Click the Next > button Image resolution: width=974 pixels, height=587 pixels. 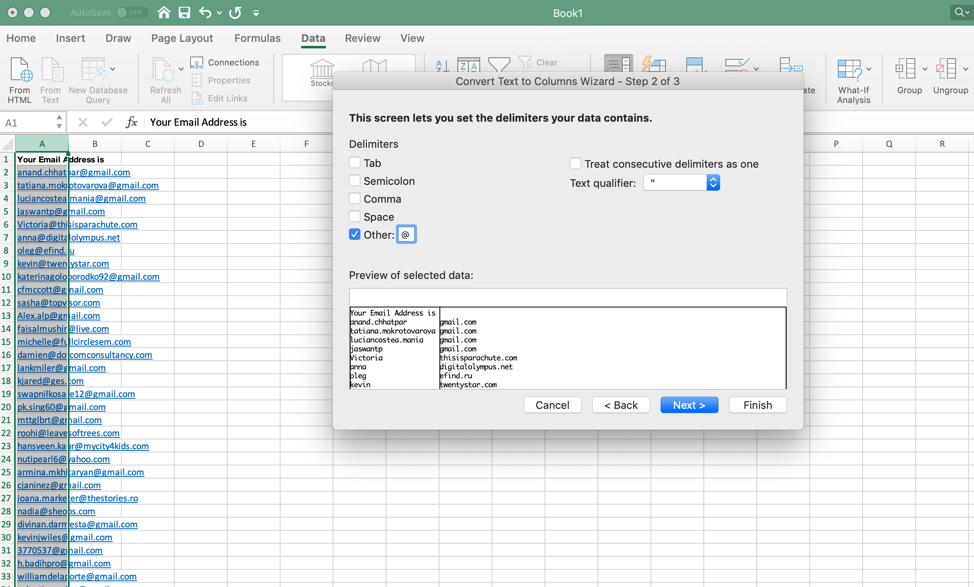pos(689,405)
